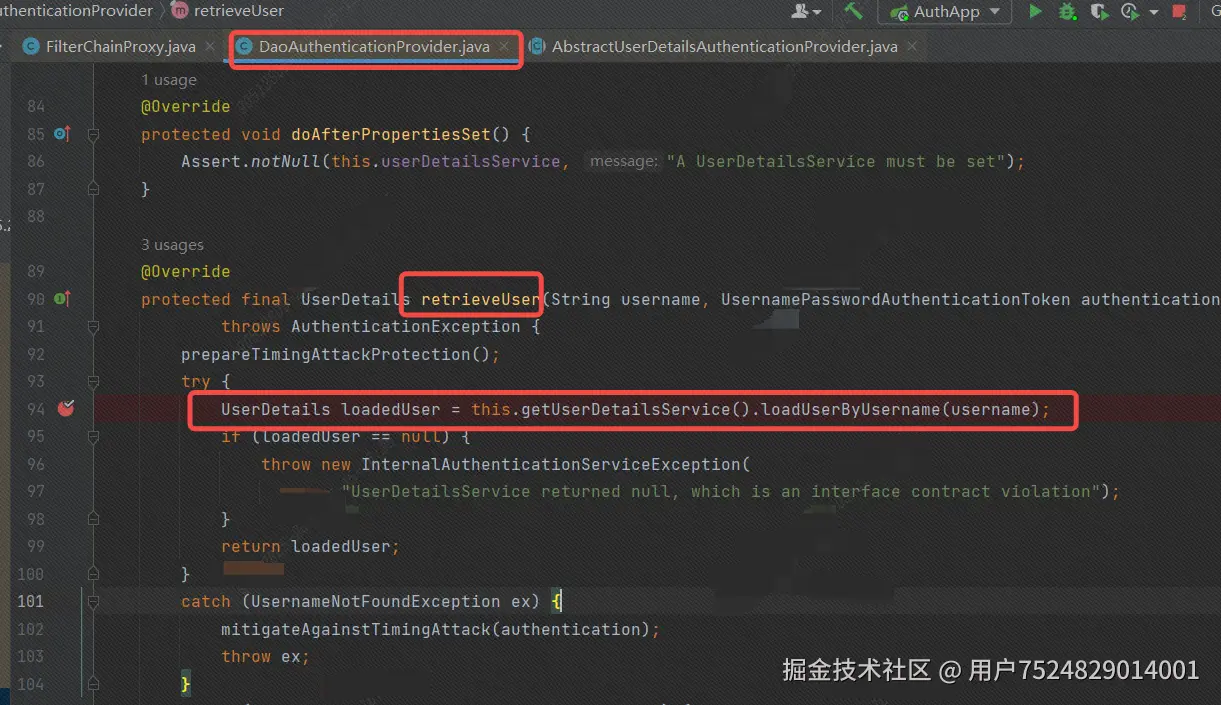Viewport: 1221px width, 705px height.
Task: Run AuthApp with coverage
Action: click(1099, 11)
